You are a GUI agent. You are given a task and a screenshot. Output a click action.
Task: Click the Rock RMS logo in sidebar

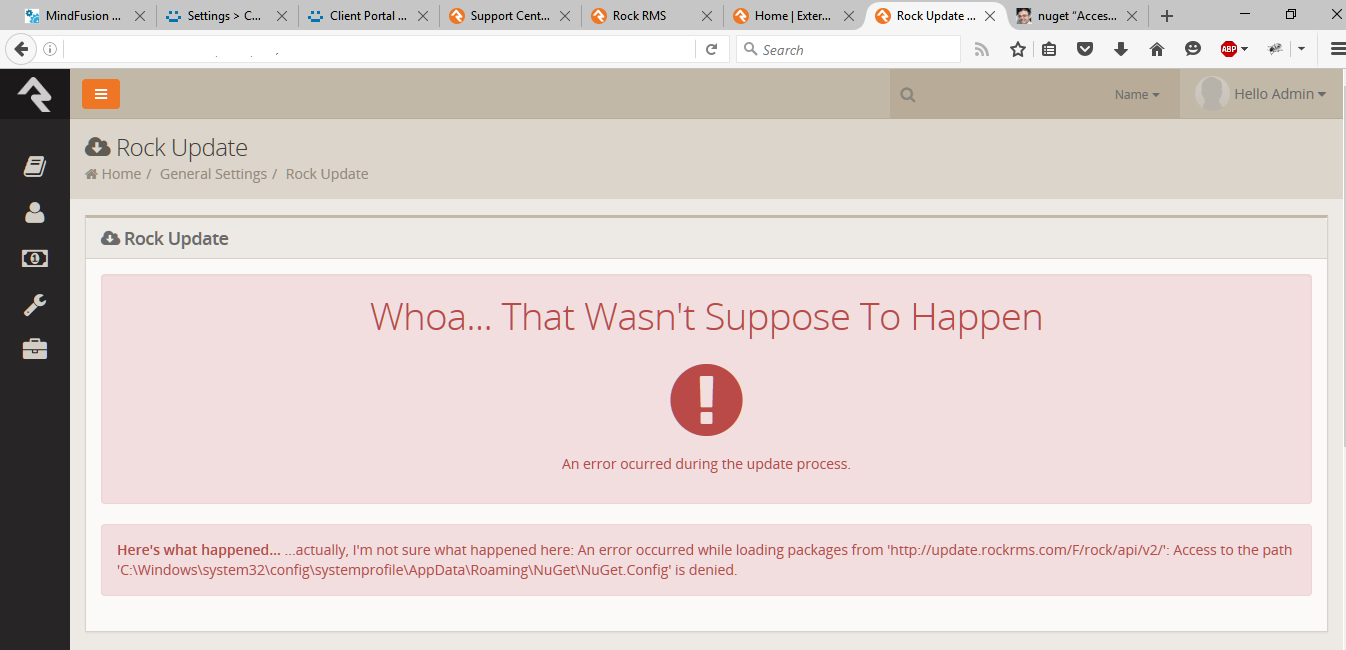(34, 94)
